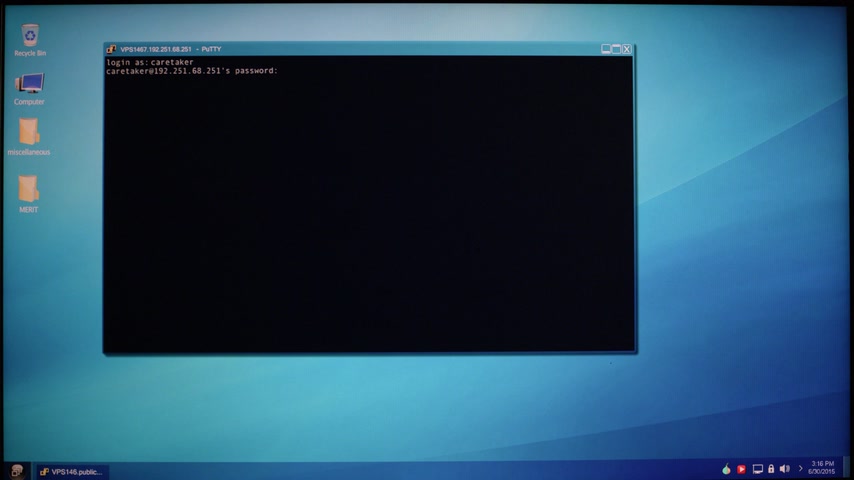Click the PuTTY icon in window title bar
This screenshot has width=854, height=480.
112,49
